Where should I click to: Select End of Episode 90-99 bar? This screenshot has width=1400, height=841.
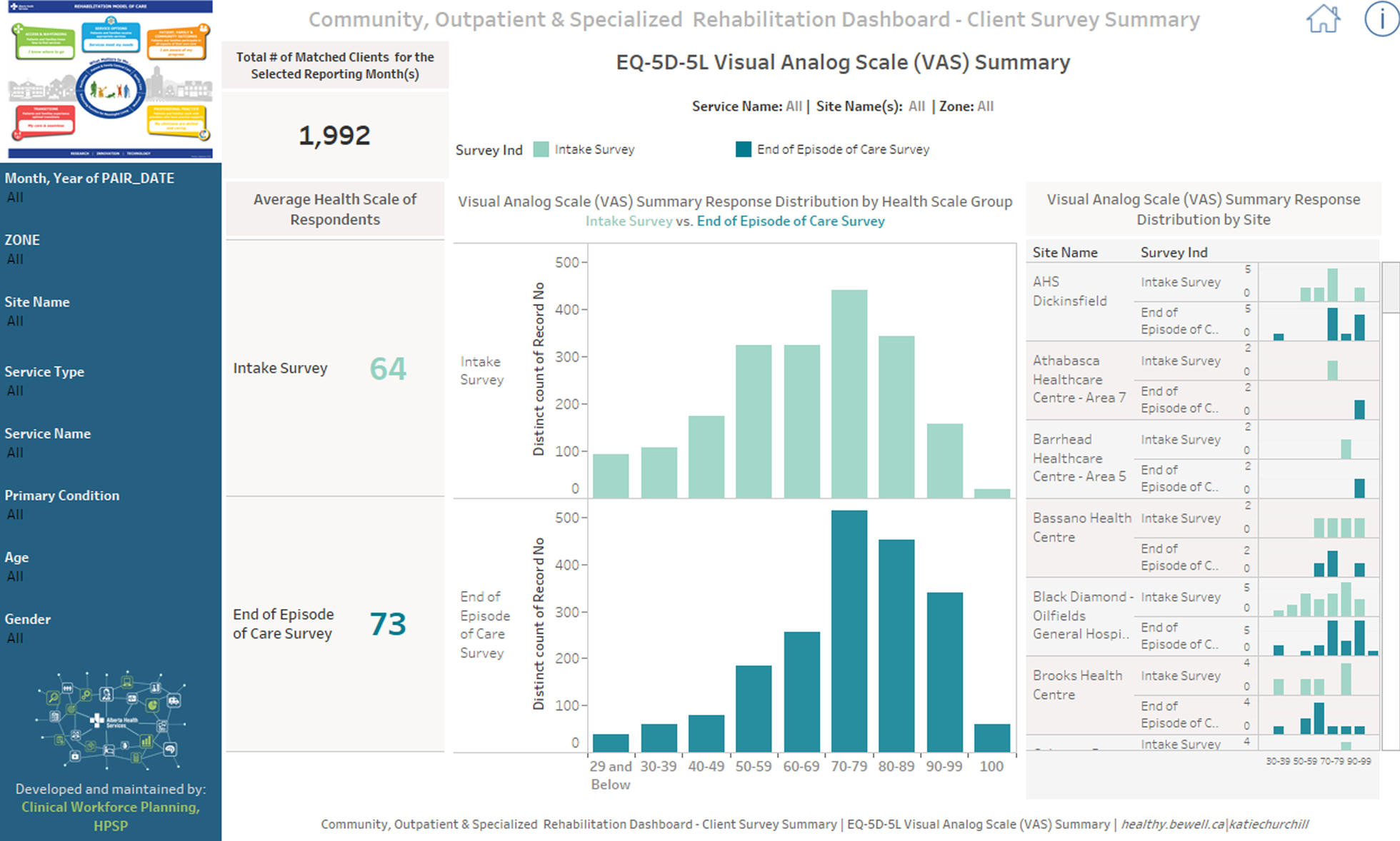pos(945,673)
